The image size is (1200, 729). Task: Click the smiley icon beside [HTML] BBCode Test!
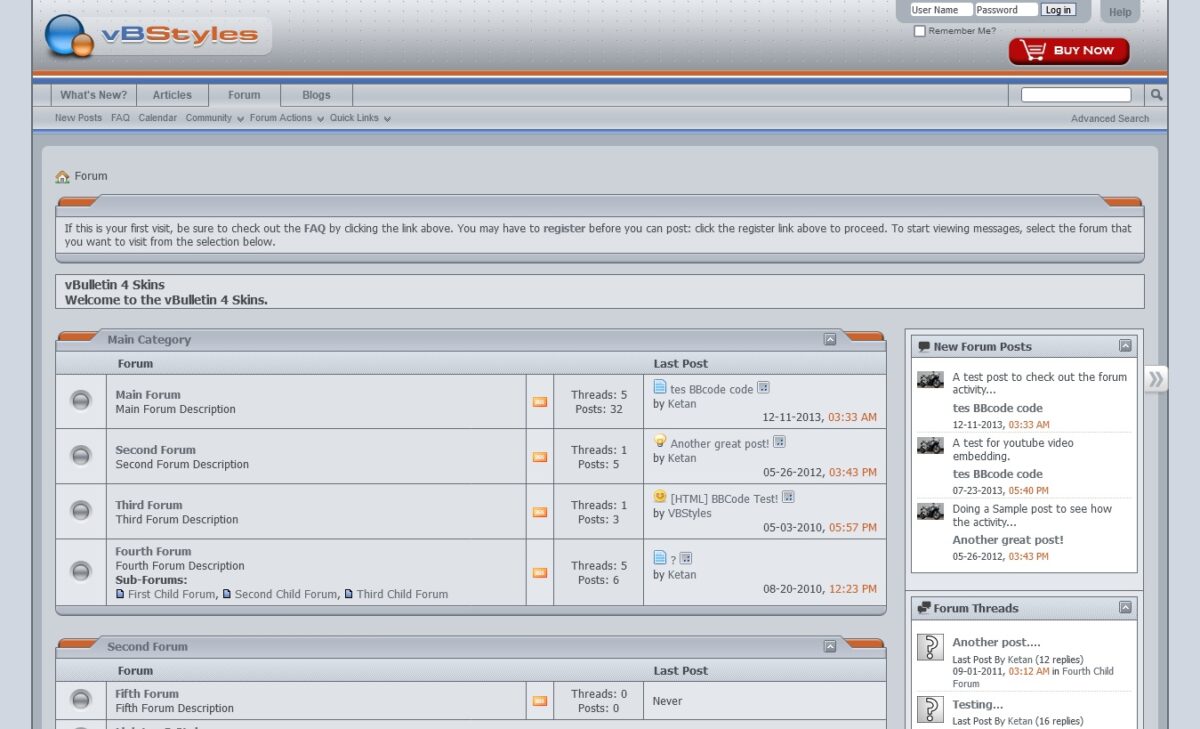tap(660, 495)
